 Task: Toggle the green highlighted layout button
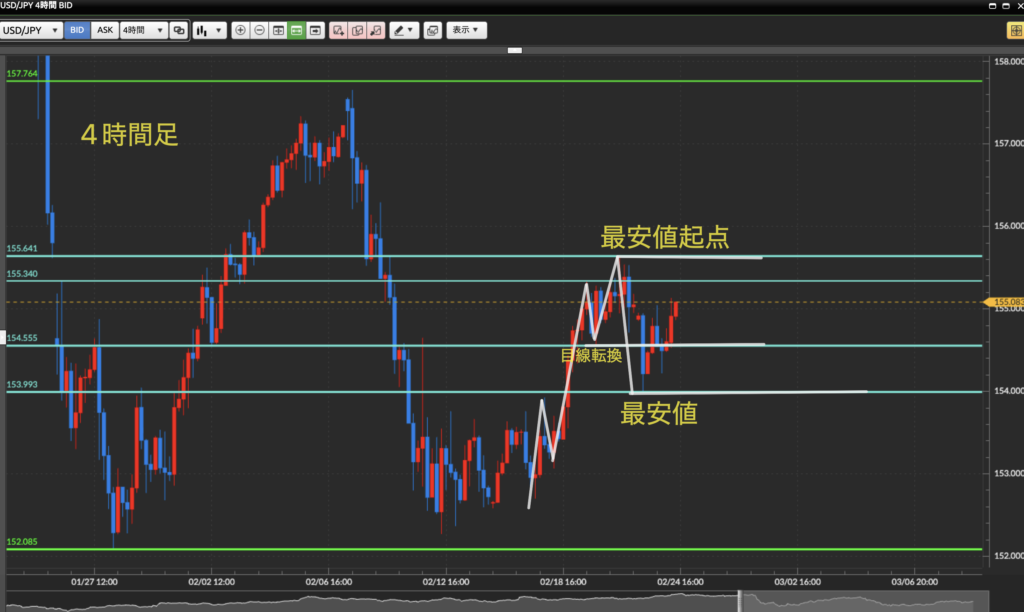click(297, 31)
